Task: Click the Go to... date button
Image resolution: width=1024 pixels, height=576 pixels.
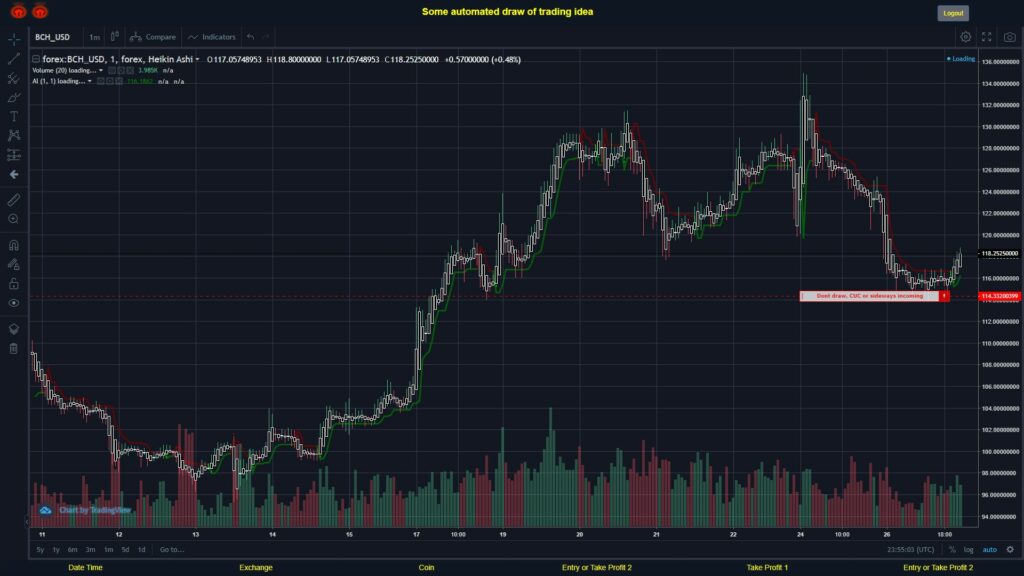Action: pos(172,550)
